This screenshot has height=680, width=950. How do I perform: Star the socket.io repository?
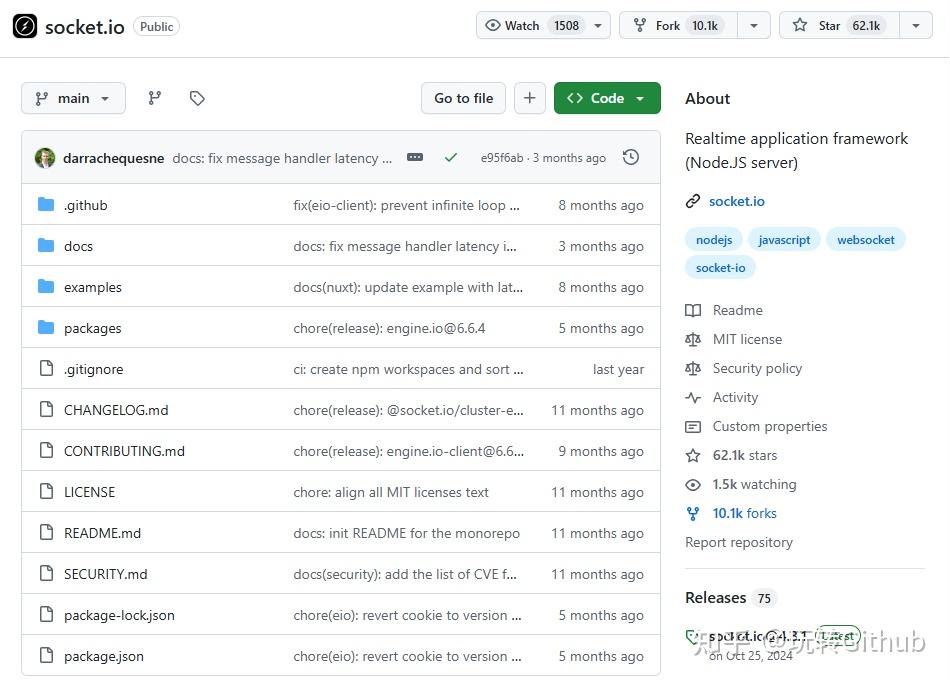point(838,26)
